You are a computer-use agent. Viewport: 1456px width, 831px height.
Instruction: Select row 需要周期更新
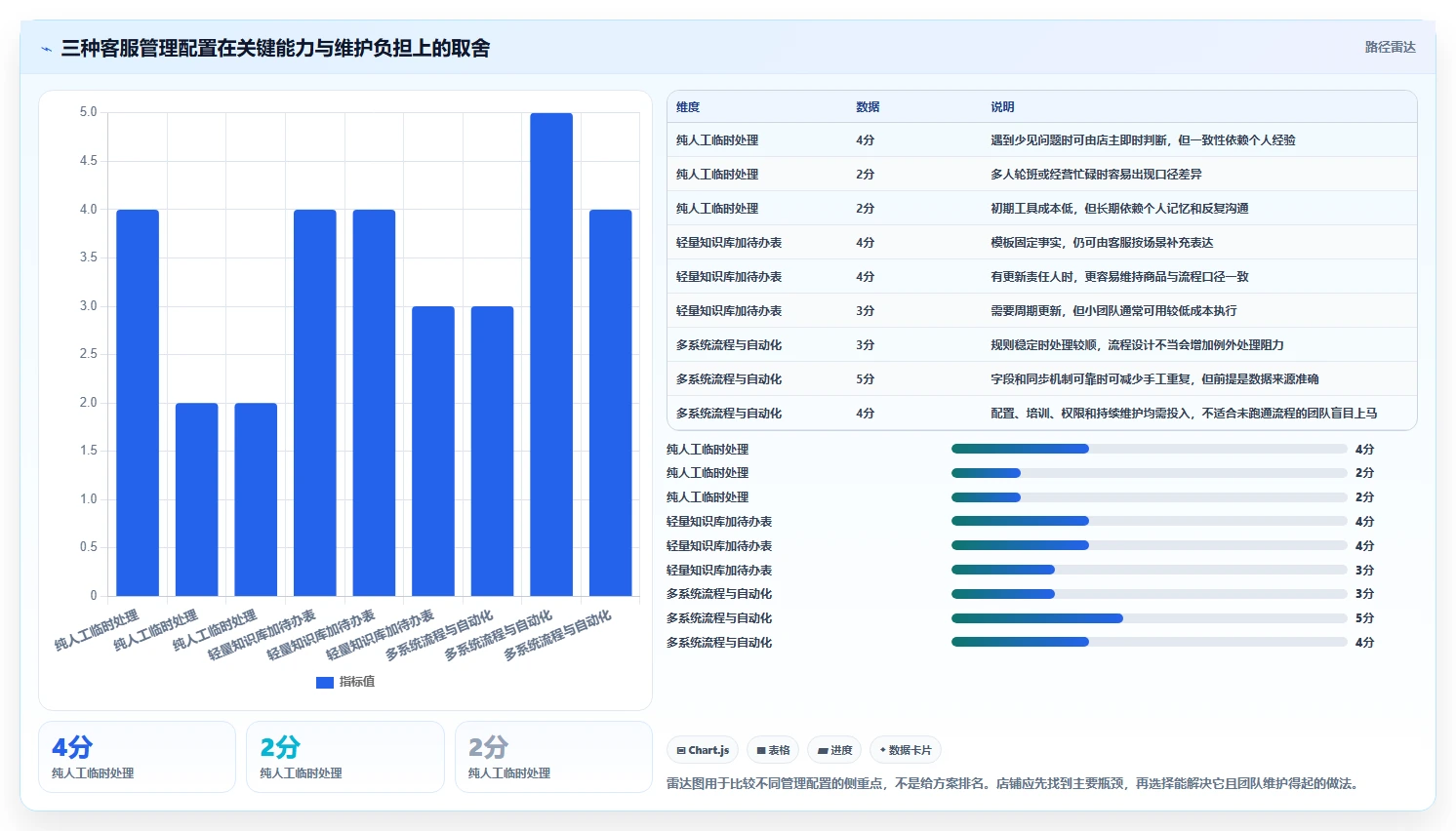[x=1042, y=311]
